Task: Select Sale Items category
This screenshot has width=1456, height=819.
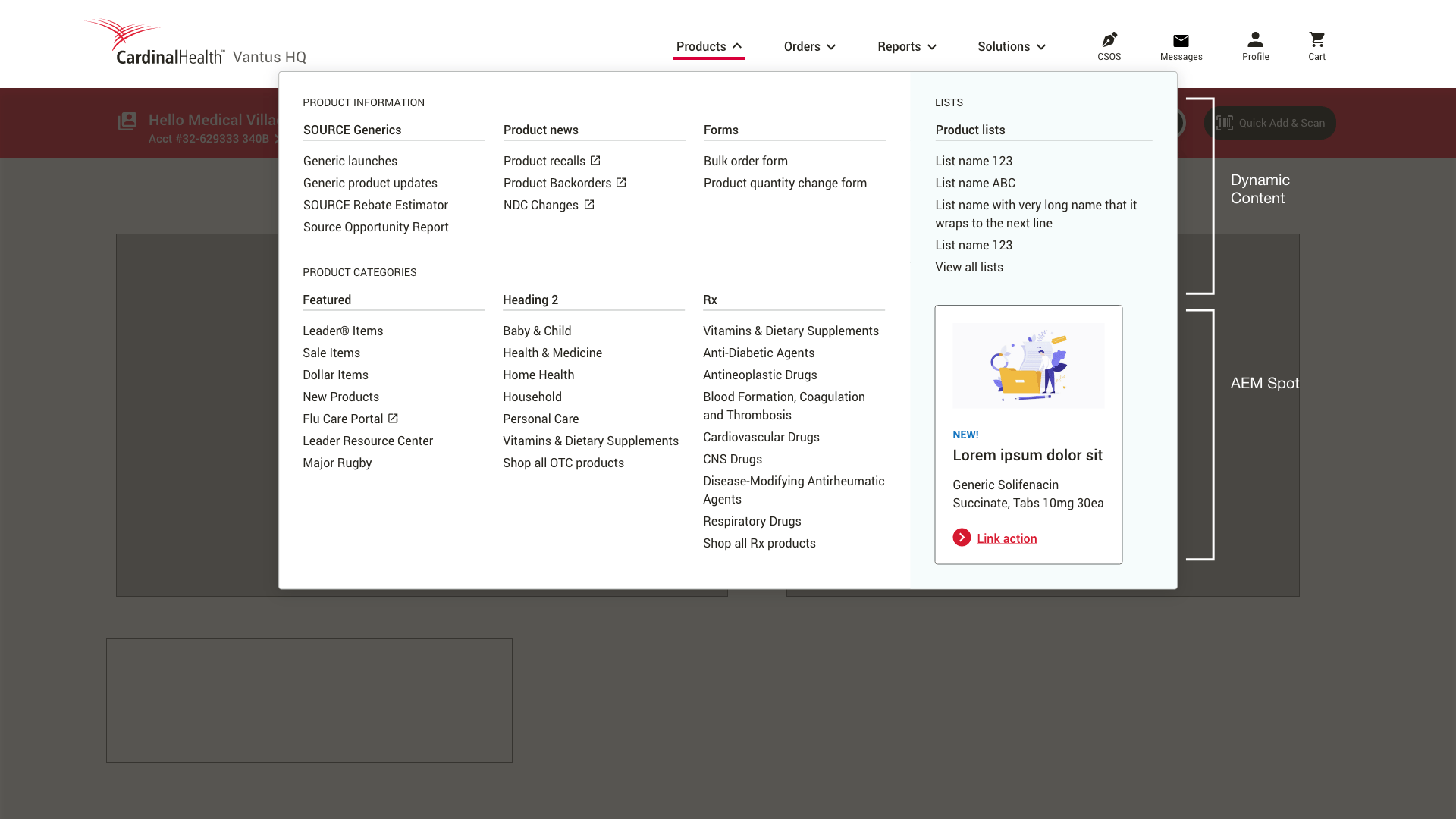Action: point(331,353)
